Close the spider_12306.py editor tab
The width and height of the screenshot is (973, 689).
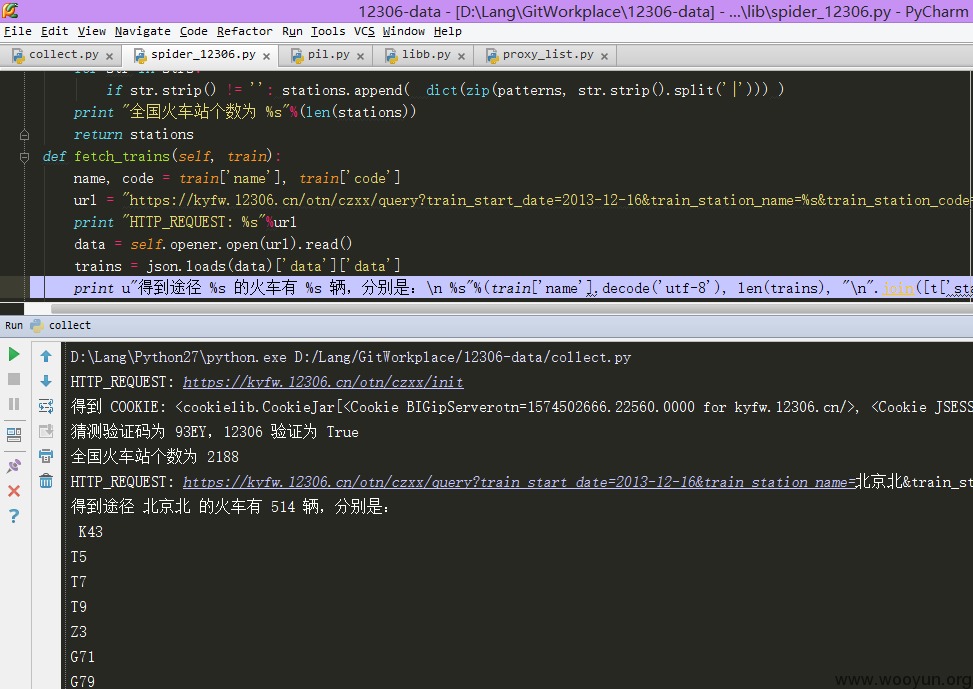coord(266,56)
